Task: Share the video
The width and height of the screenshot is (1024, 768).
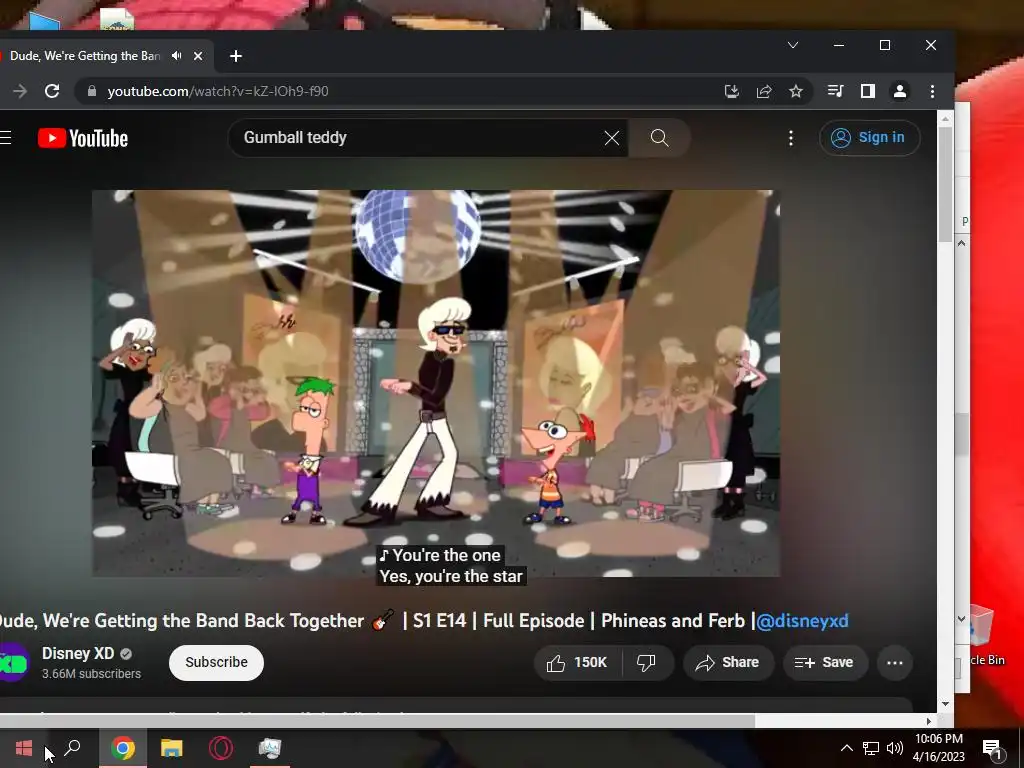Action: click(x=727, y=663)
